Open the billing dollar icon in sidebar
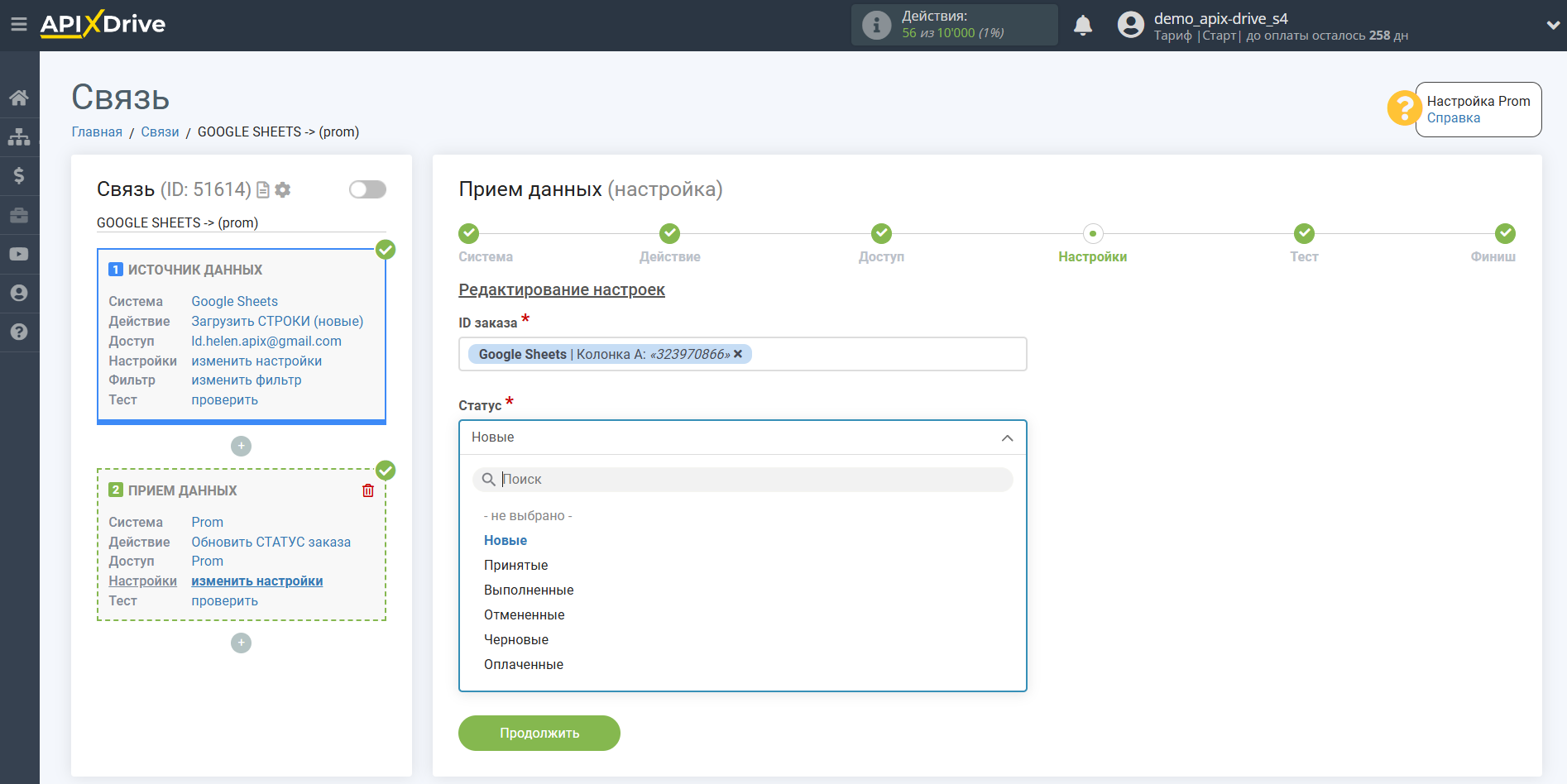The height and width of the screenshot is (784, 1567). [x=19, y=175]
